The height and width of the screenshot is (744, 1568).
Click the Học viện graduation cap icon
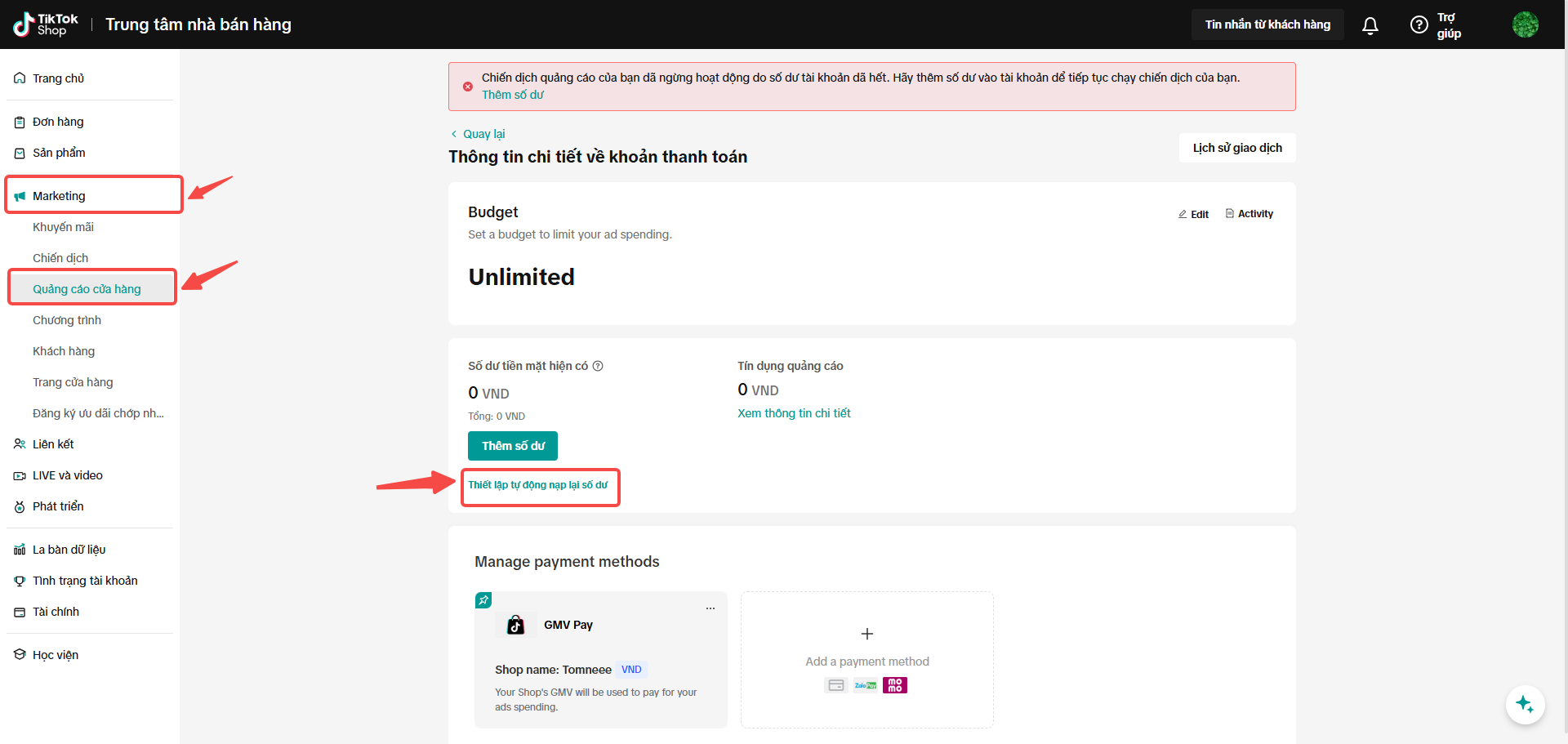pyautogui.click(x=20, y=655)
